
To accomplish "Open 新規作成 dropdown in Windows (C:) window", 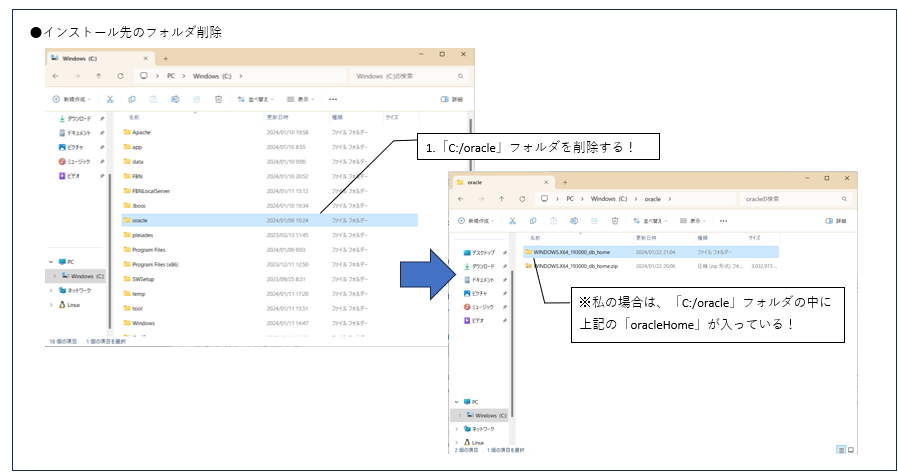I will [x=72, y=99].
